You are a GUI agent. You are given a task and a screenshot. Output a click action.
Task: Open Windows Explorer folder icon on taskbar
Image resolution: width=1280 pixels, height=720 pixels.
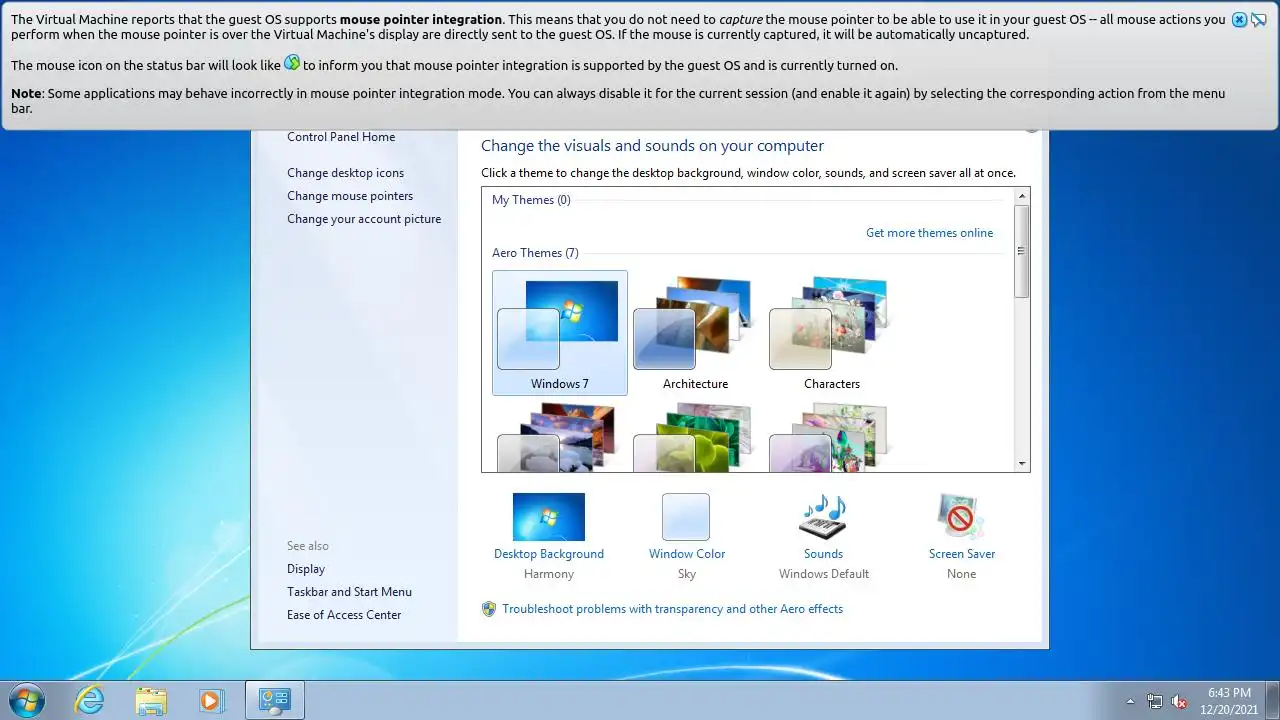[151, 700]
